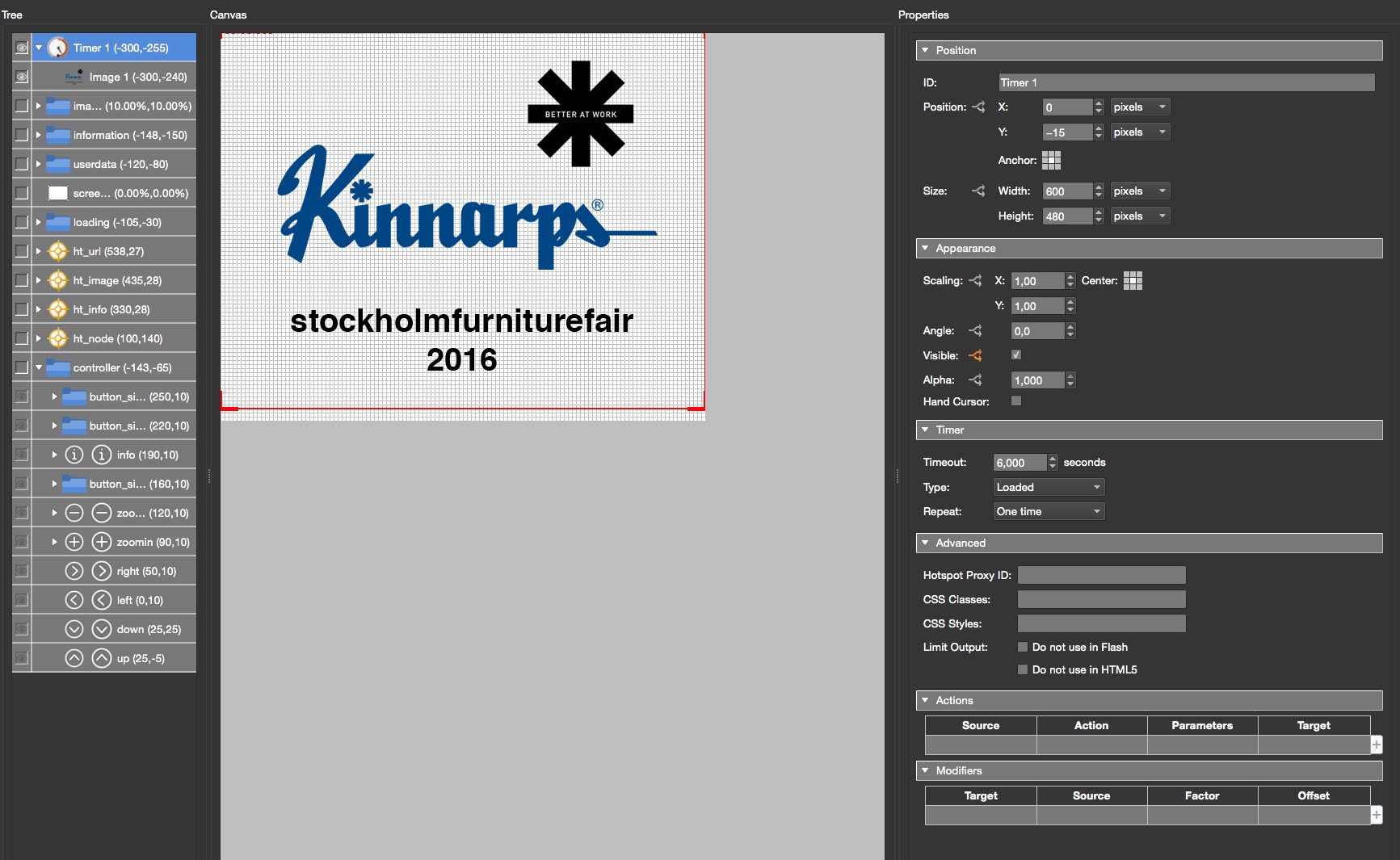The height and width of the screenshot is (860, 1400).
Task: Click the Hotspot Proxy ID field
Action: pyautogui.click(x=1101, y=575)
